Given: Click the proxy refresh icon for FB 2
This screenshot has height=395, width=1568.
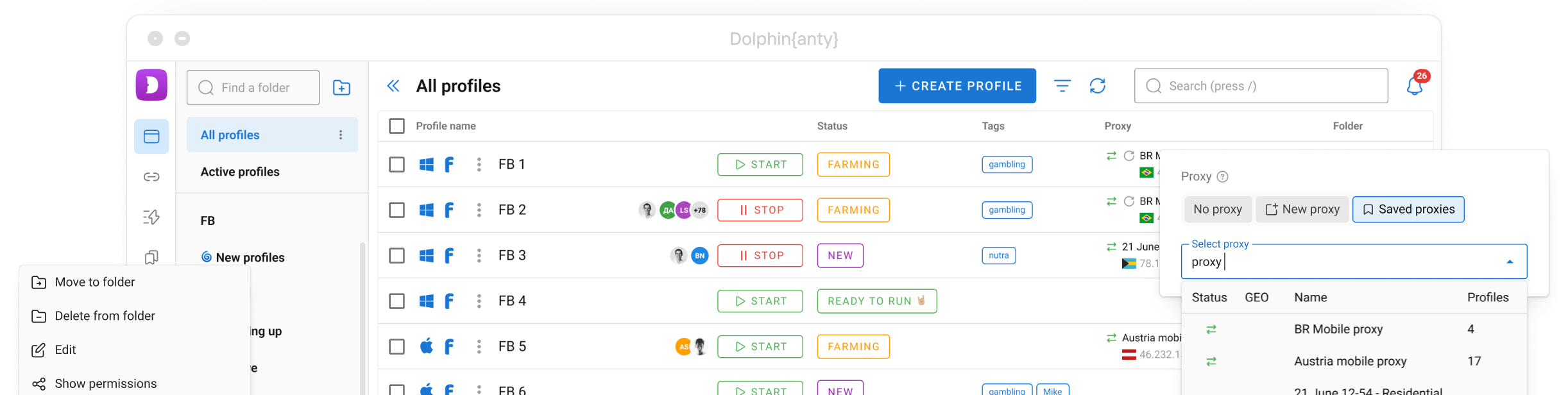Looking at the screenshot, I should [x=1129, y=201].
